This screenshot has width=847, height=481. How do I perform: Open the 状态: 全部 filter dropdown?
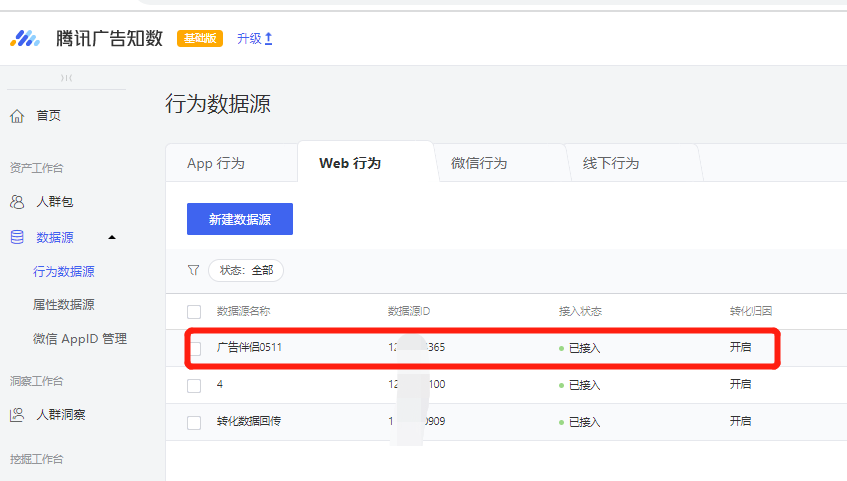click(246, 270)
